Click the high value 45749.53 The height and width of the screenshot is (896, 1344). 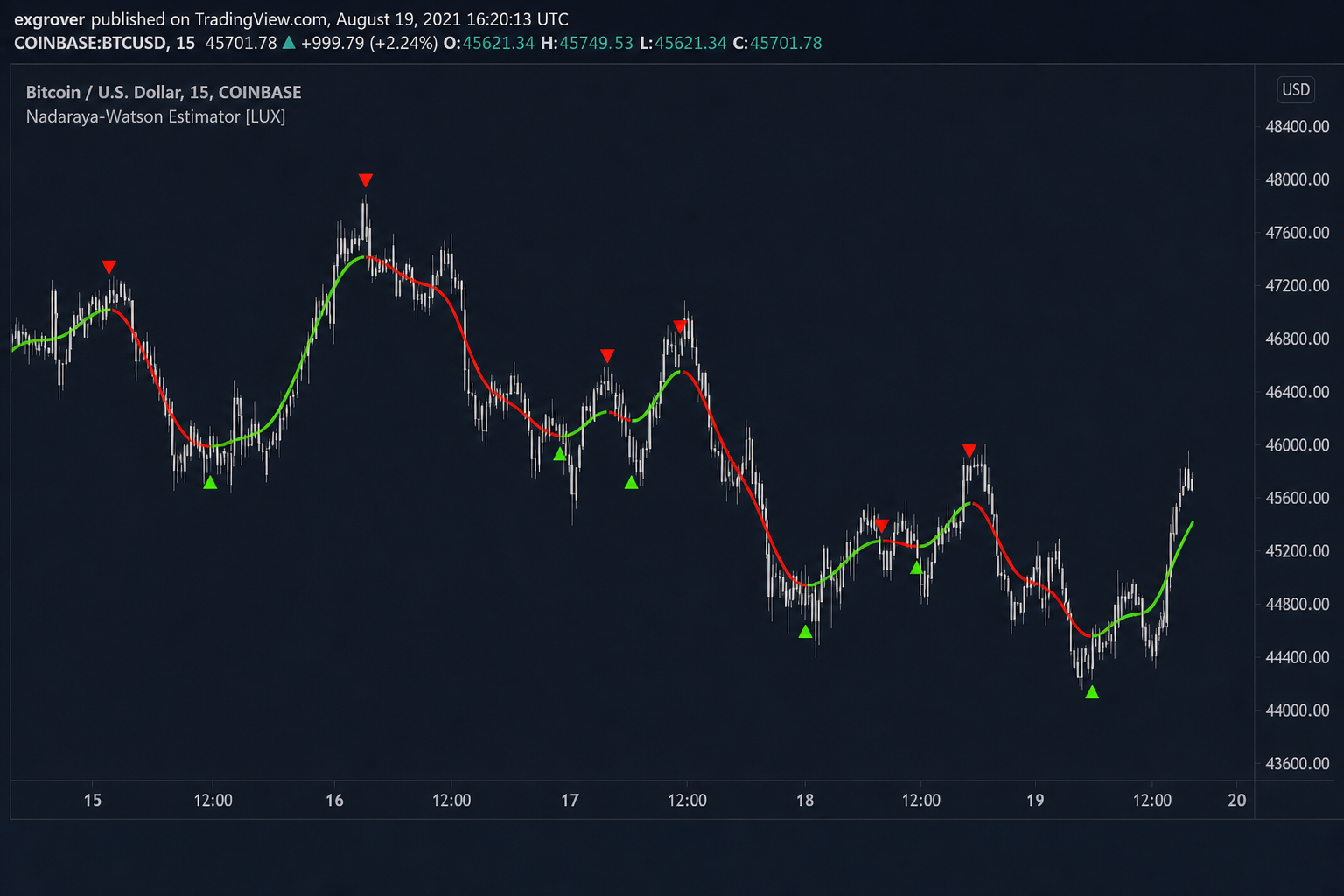pos(596,43)
